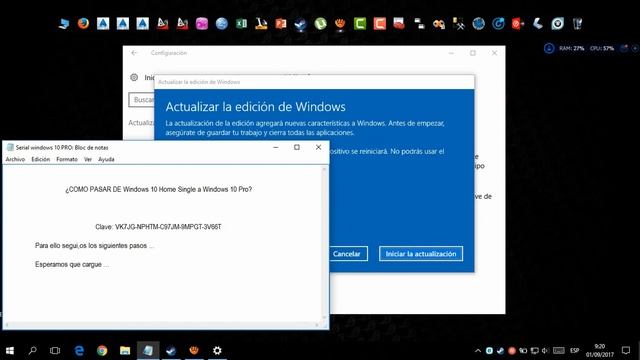640x360 pixels.
Task: Click the '¿COMO PASAR DE Windows 10' heading
Action: coord(158,189)
